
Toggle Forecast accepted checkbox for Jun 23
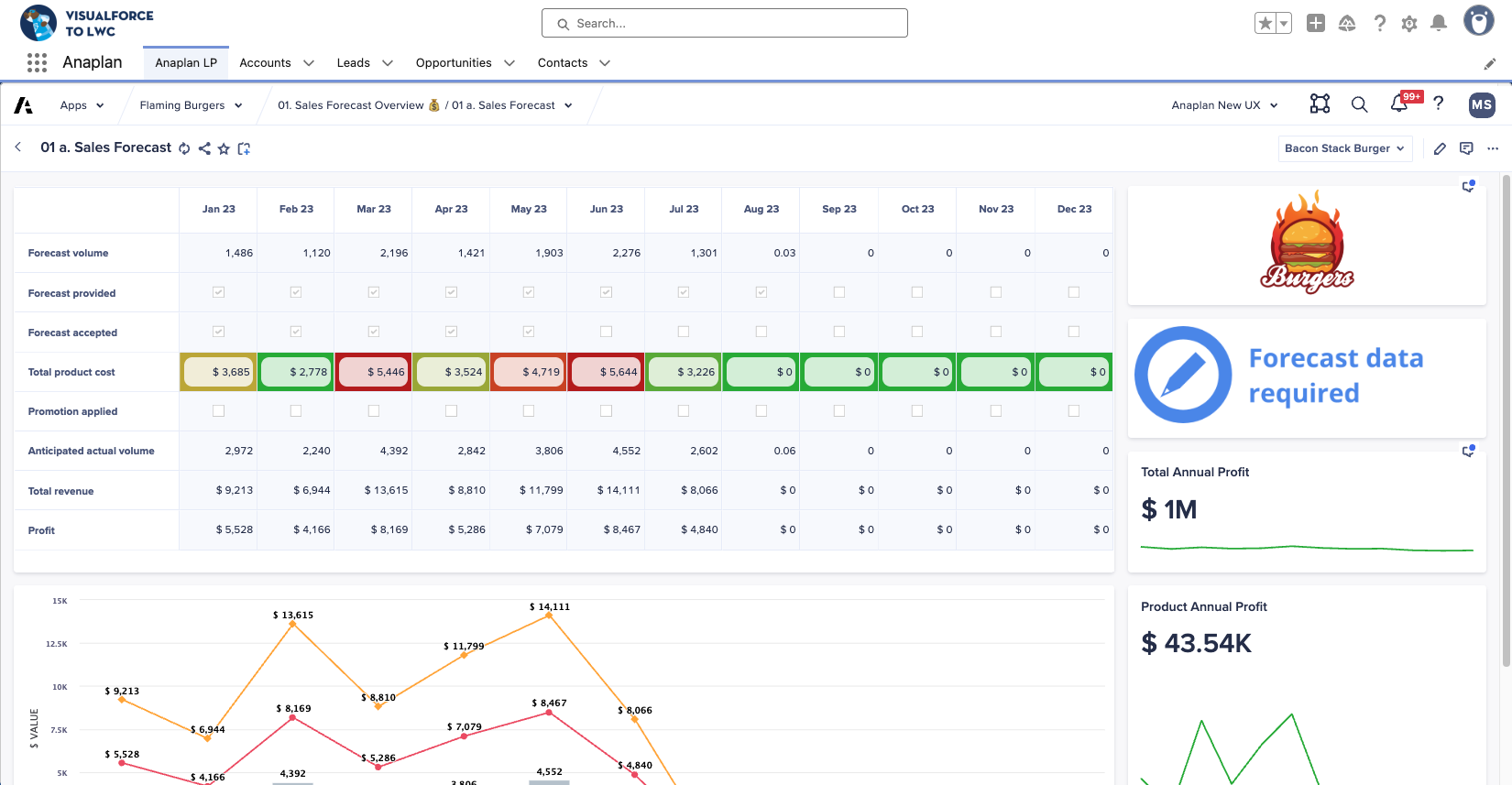pyautogui.click(x=606, y=332)
